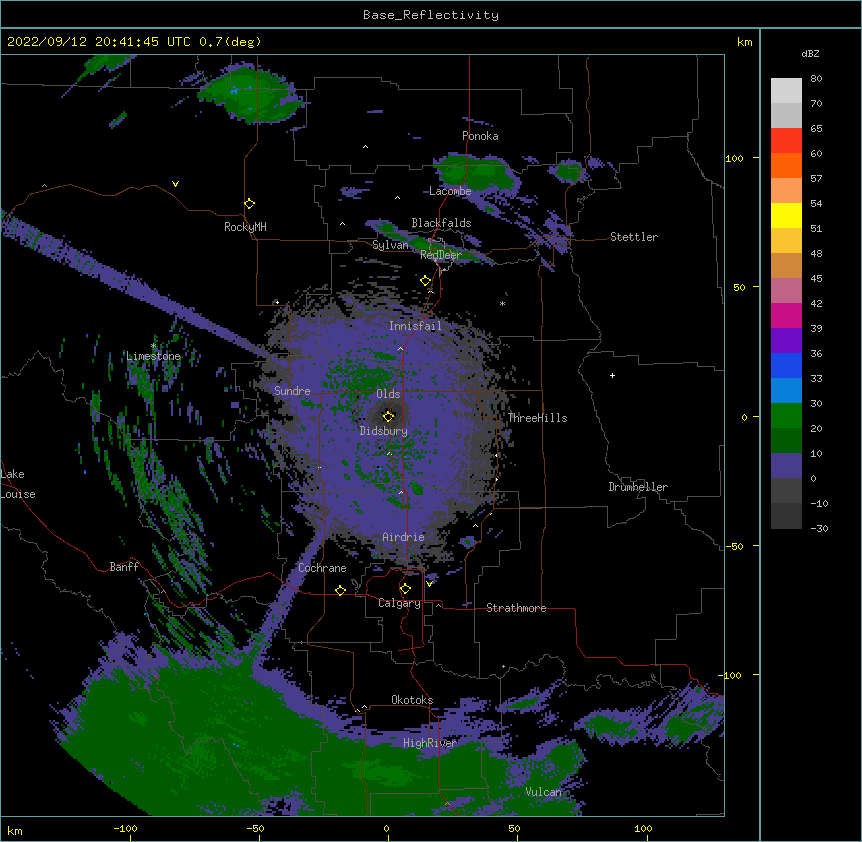Click the km unit label at top right
This screenshot has width=862, height=842.
[745, 42]
